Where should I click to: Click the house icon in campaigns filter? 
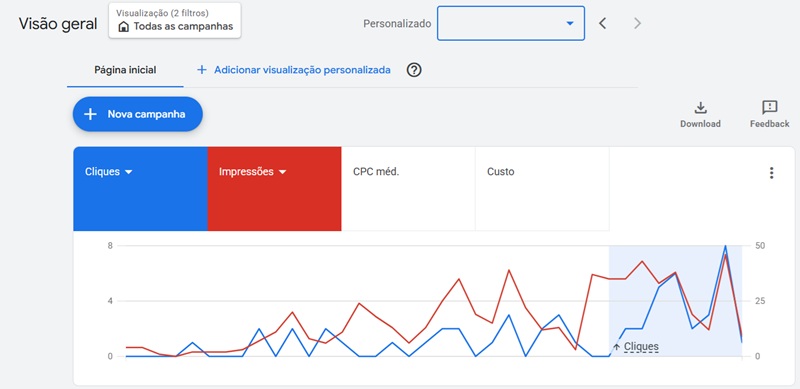click(x=123, y=27)
